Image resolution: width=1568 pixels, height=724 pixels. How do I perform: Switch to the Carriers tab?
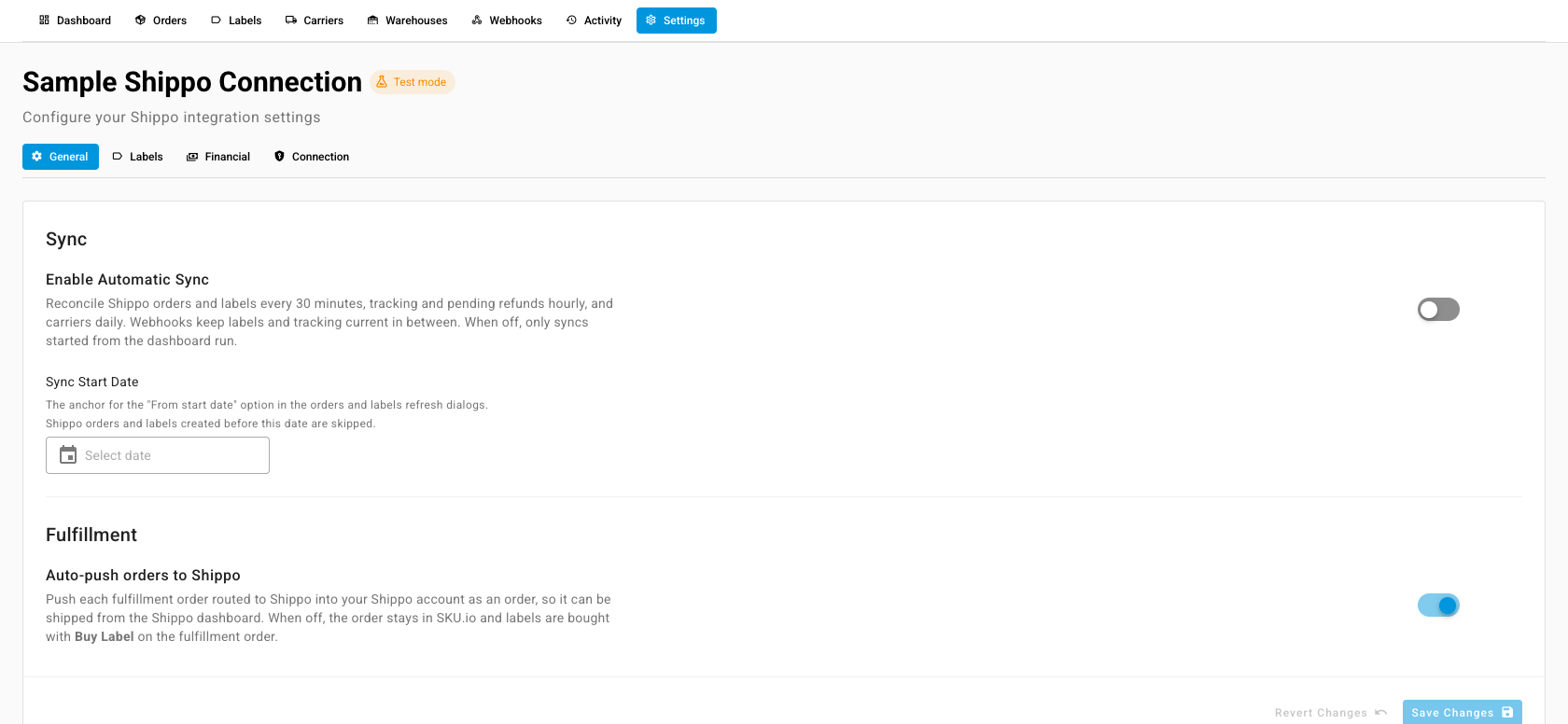315,21
